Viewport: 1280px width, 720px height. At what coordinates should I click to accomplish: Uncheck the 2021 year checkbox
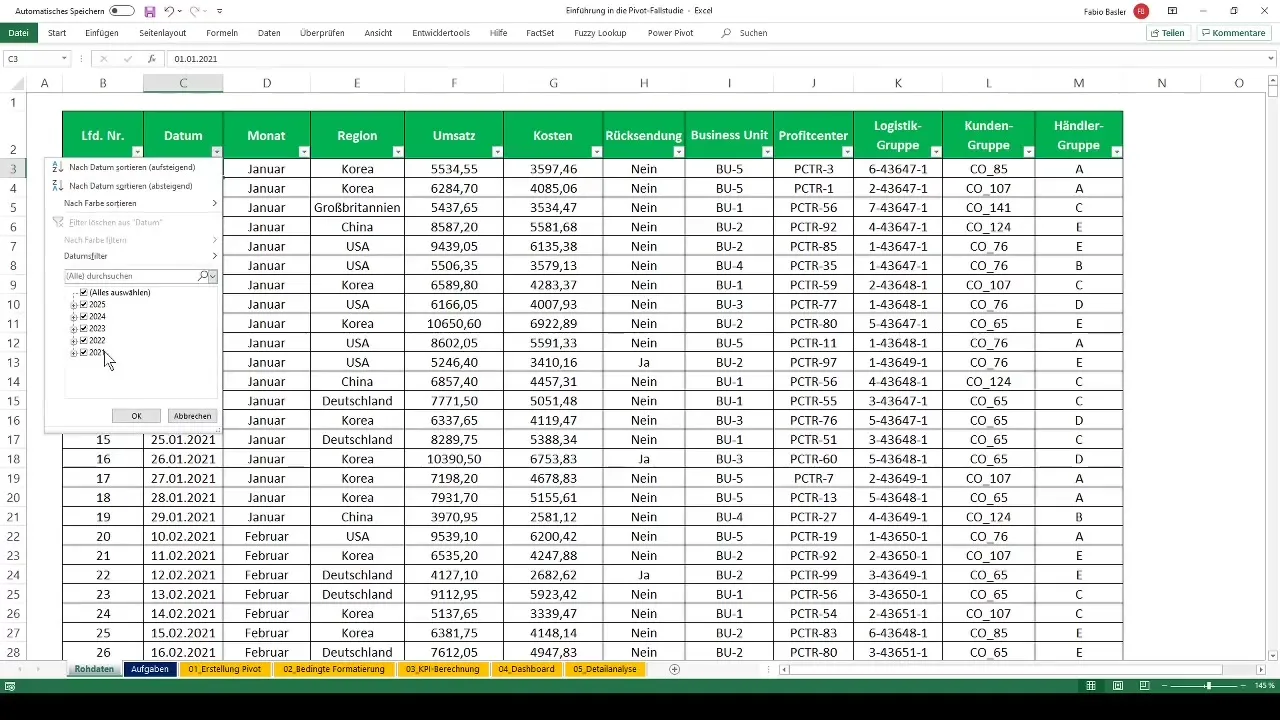pyautogui.click(x=84, y=353)
